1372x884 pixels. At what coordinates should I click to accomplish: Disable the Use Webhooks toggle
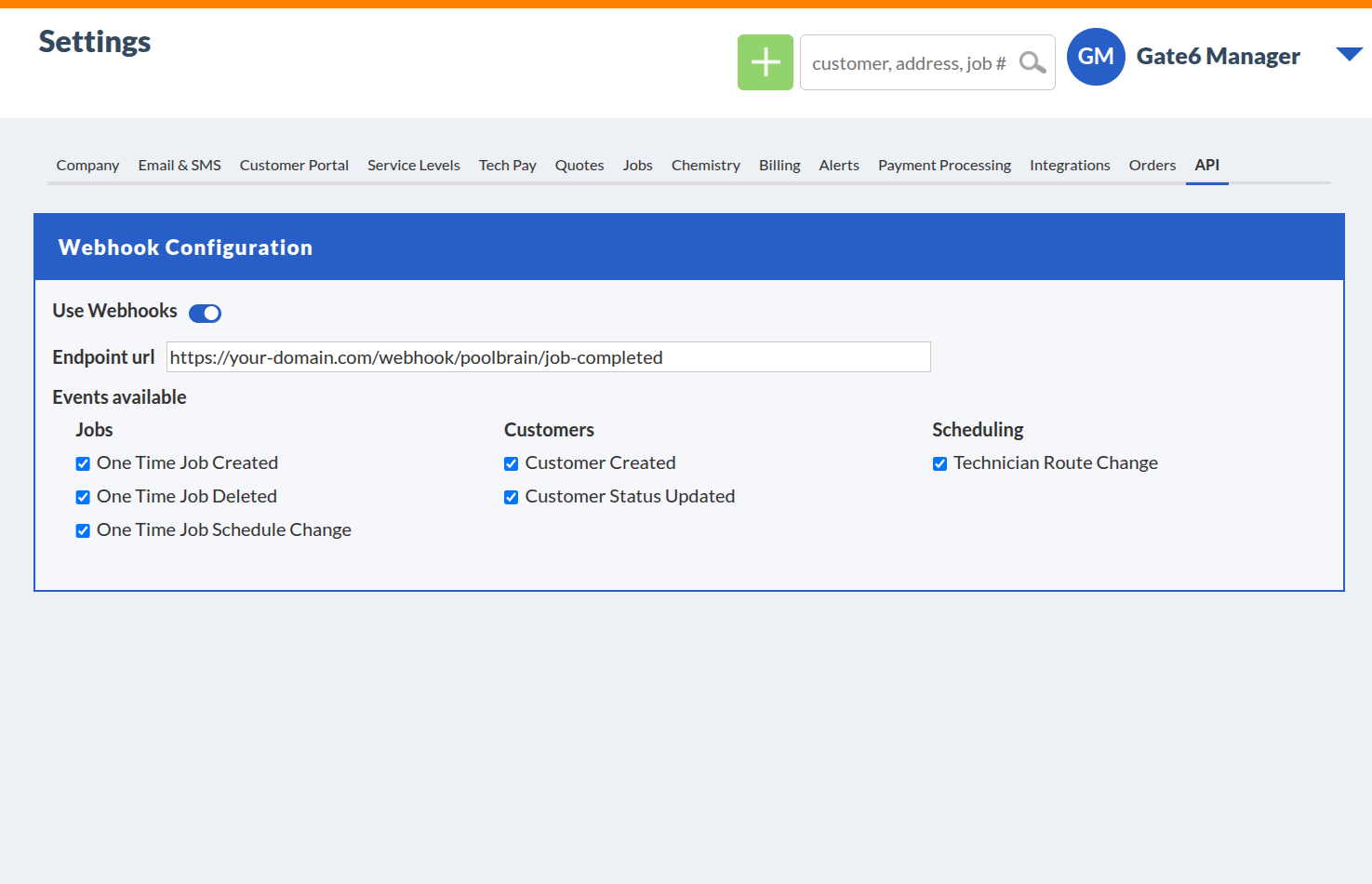coord(205,313)
